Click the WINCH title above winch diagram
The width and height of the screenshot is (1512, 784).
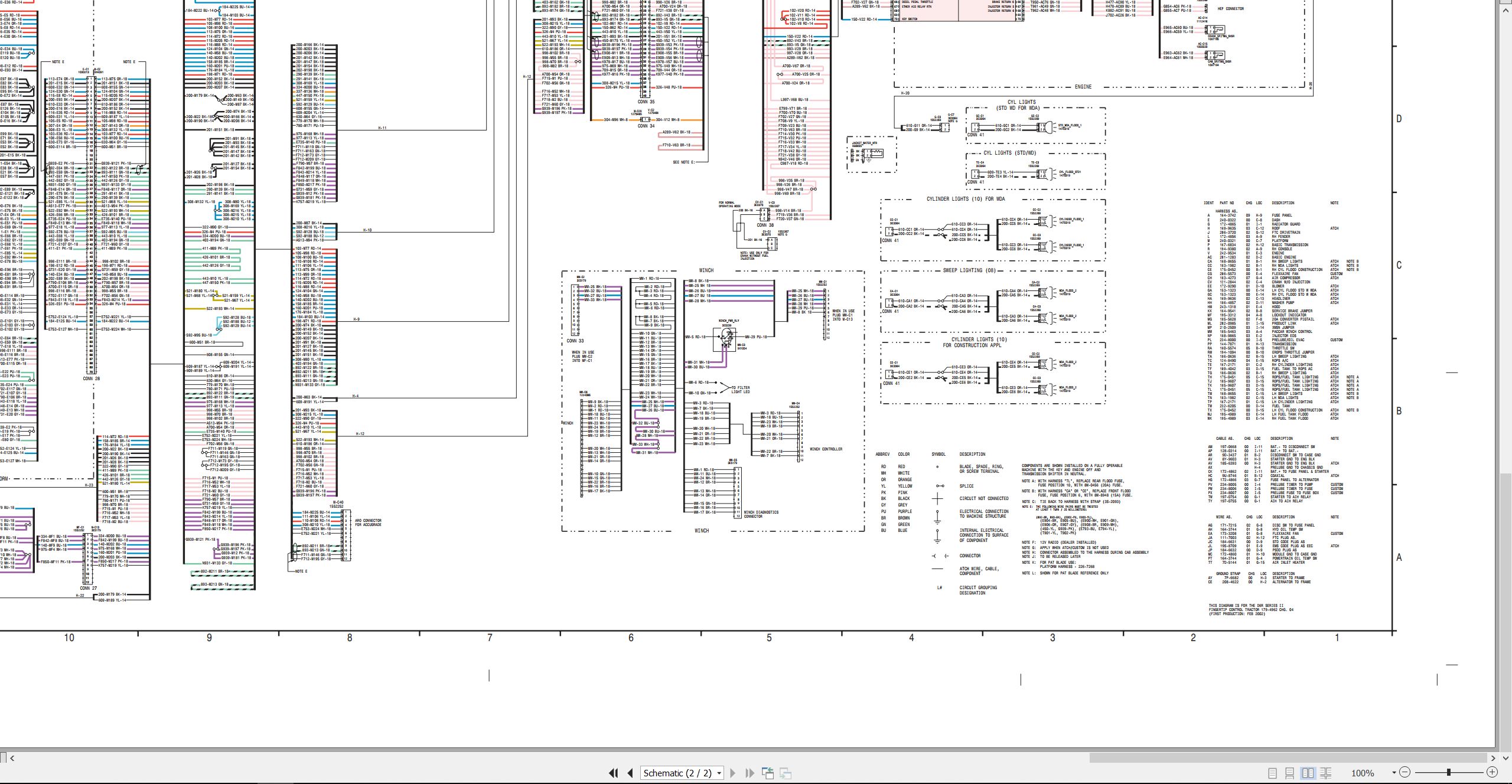click(x=706, y=270)
